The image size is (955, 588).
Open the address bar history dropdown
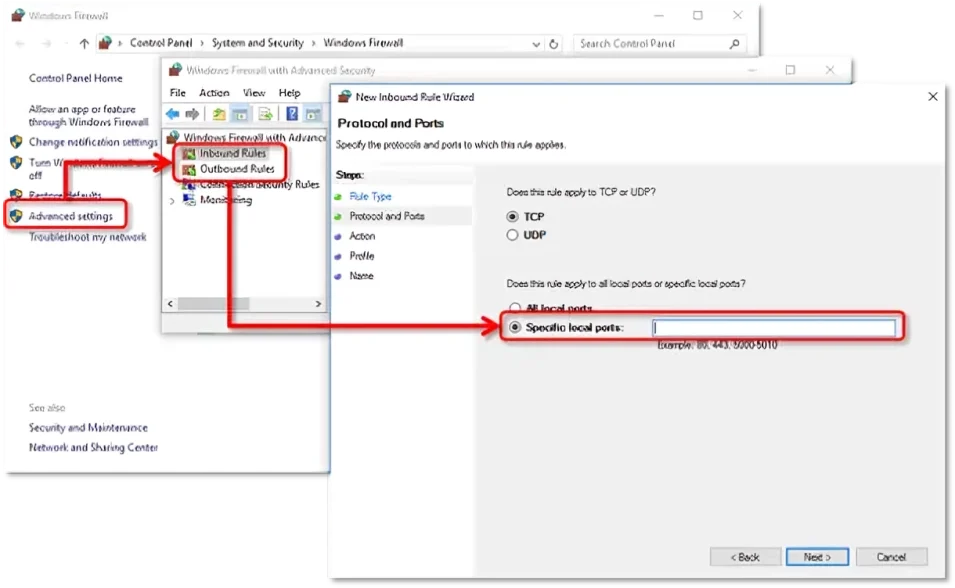point(536,44)
